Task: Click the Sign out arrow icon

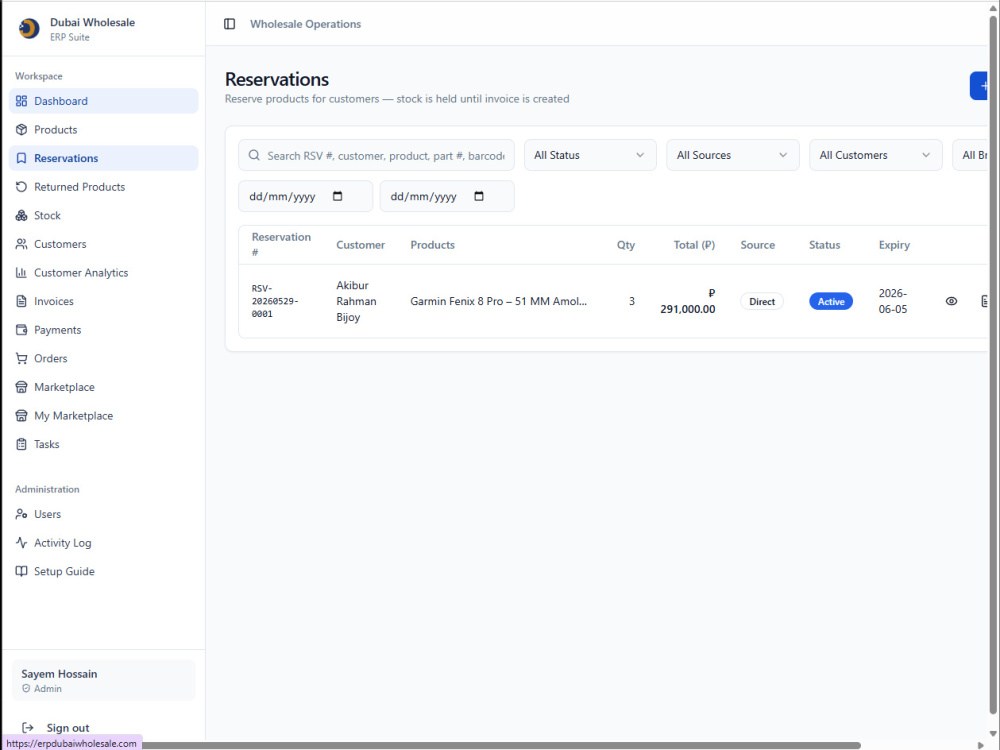Action: pos(27,728)
